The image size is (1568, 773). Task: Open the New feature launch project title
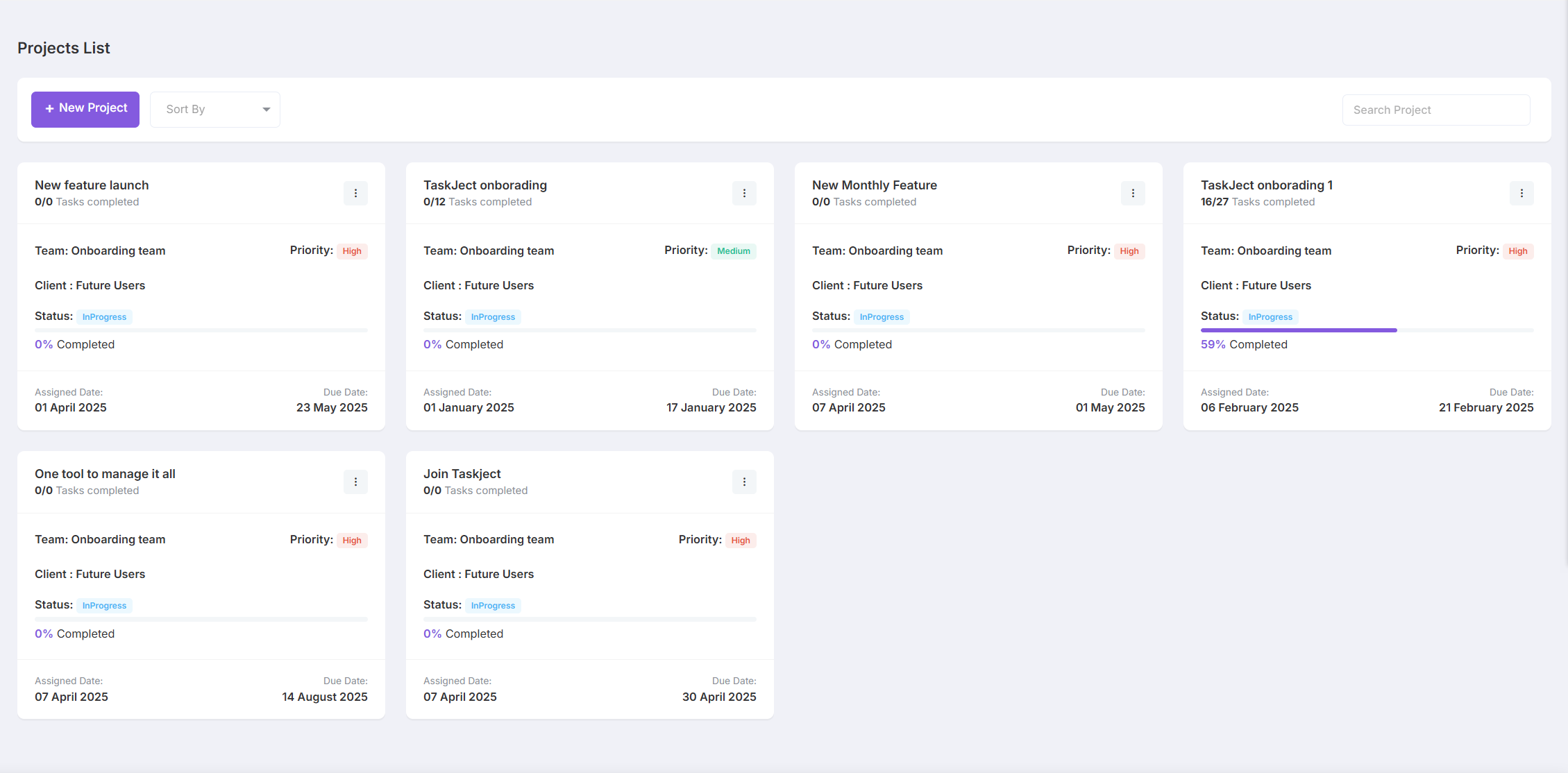pyautogui.click(x=92, y=185)
